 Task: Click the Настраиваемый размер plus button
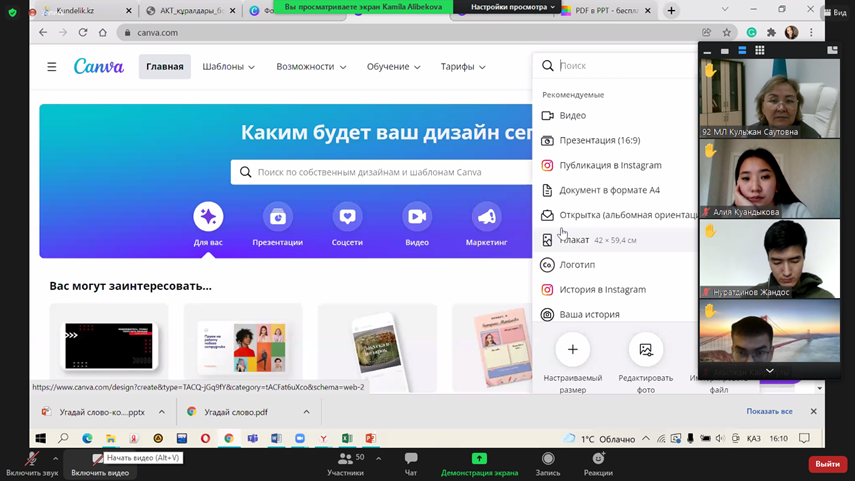pyautogui.click(x=572, y=350)
